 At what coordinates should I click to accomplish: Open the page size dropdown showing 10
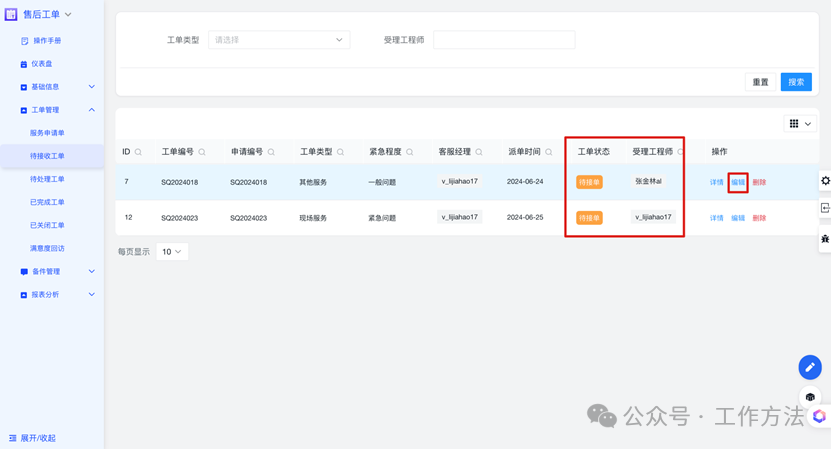point(172,252)
